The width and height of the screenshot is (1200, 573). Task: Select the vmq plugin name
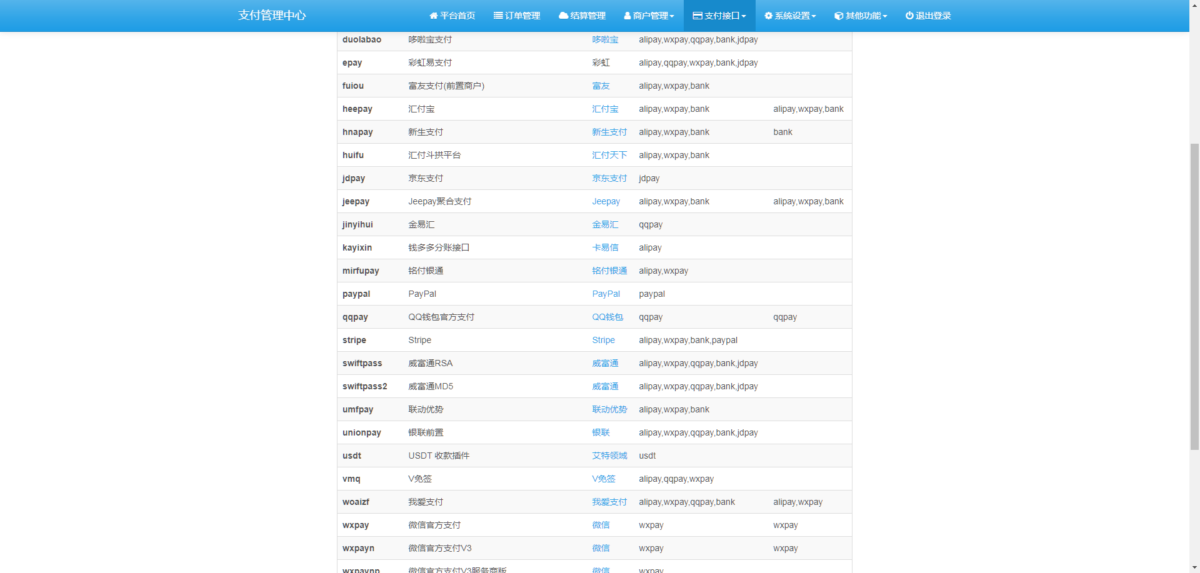[x=351, y=479]
